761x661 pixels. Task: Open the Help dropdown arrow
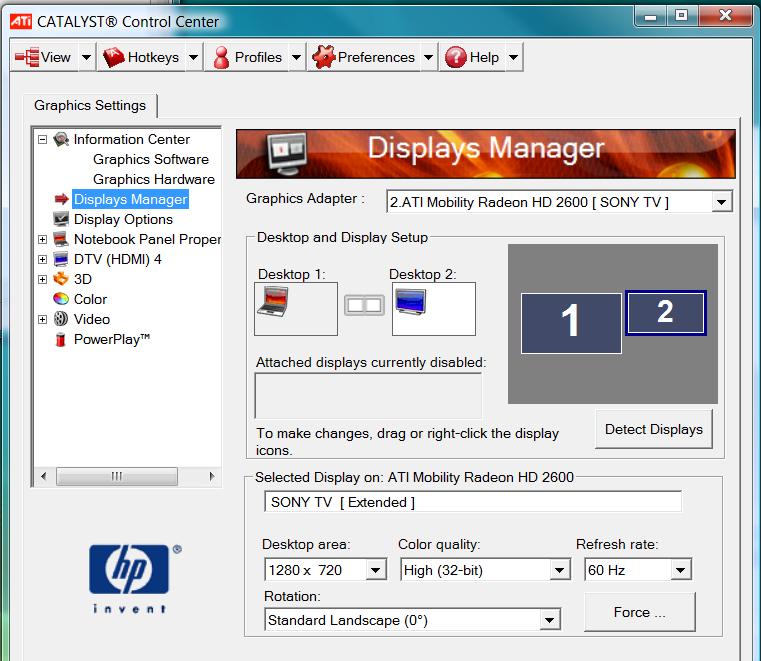[513, 57]
